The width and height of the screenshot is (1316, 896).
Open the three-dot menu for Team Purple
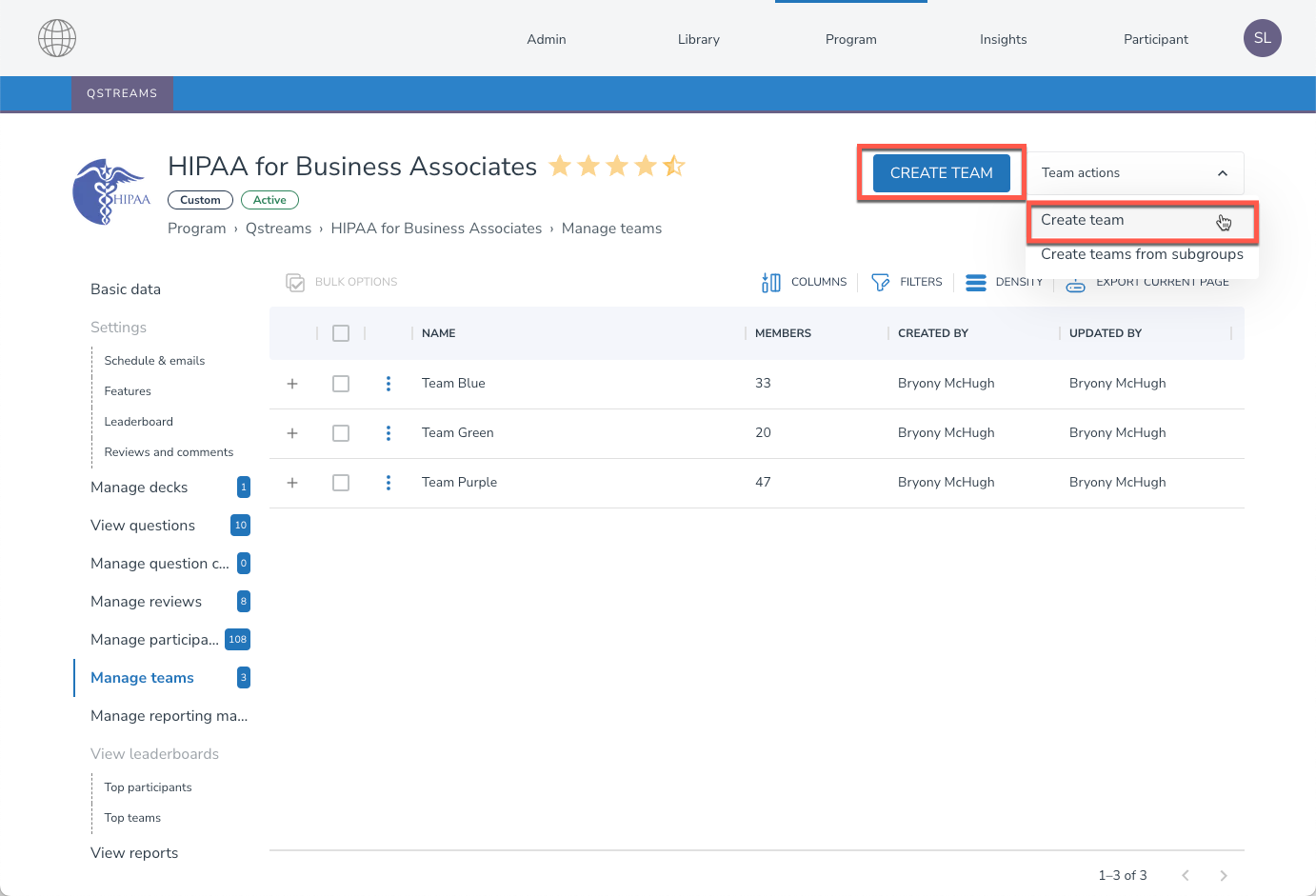(389, 483)
